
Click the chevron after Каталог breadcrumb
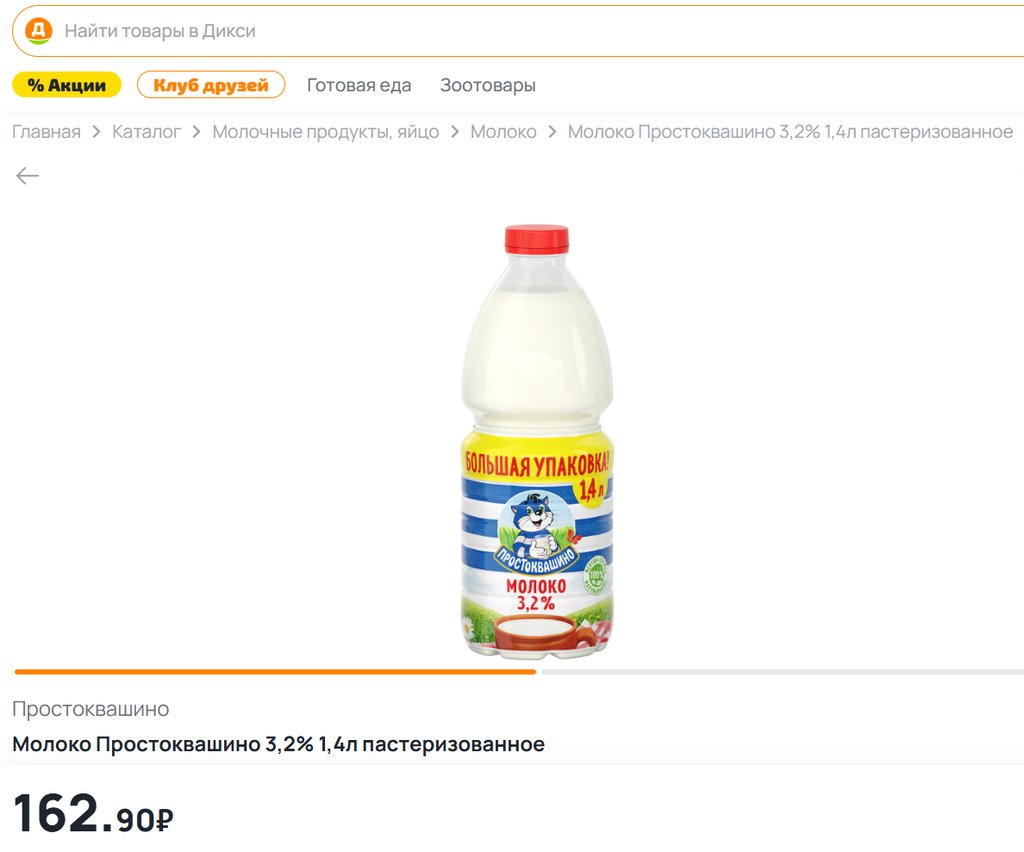tap(197, 132)
